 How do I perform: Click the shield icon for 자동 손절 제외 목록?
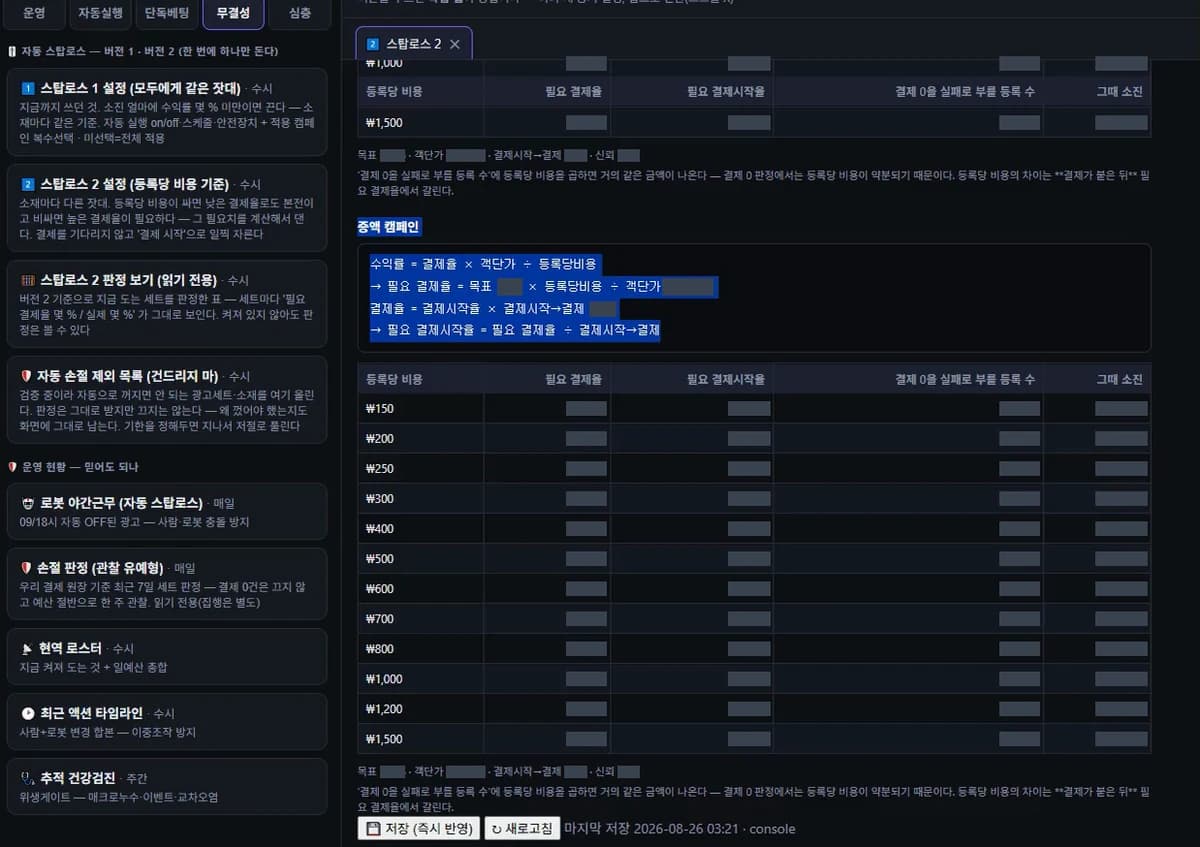pos(27,376)
